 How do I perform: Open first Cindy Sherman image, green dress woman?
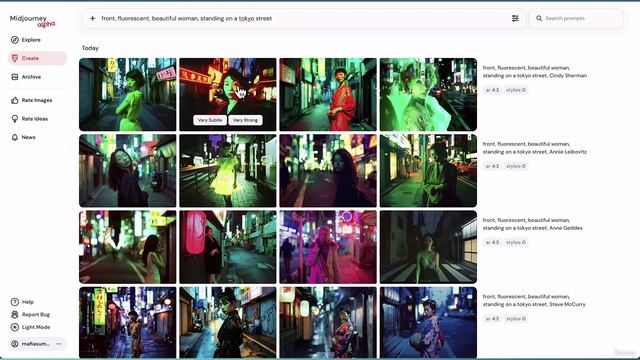point(128,94)
